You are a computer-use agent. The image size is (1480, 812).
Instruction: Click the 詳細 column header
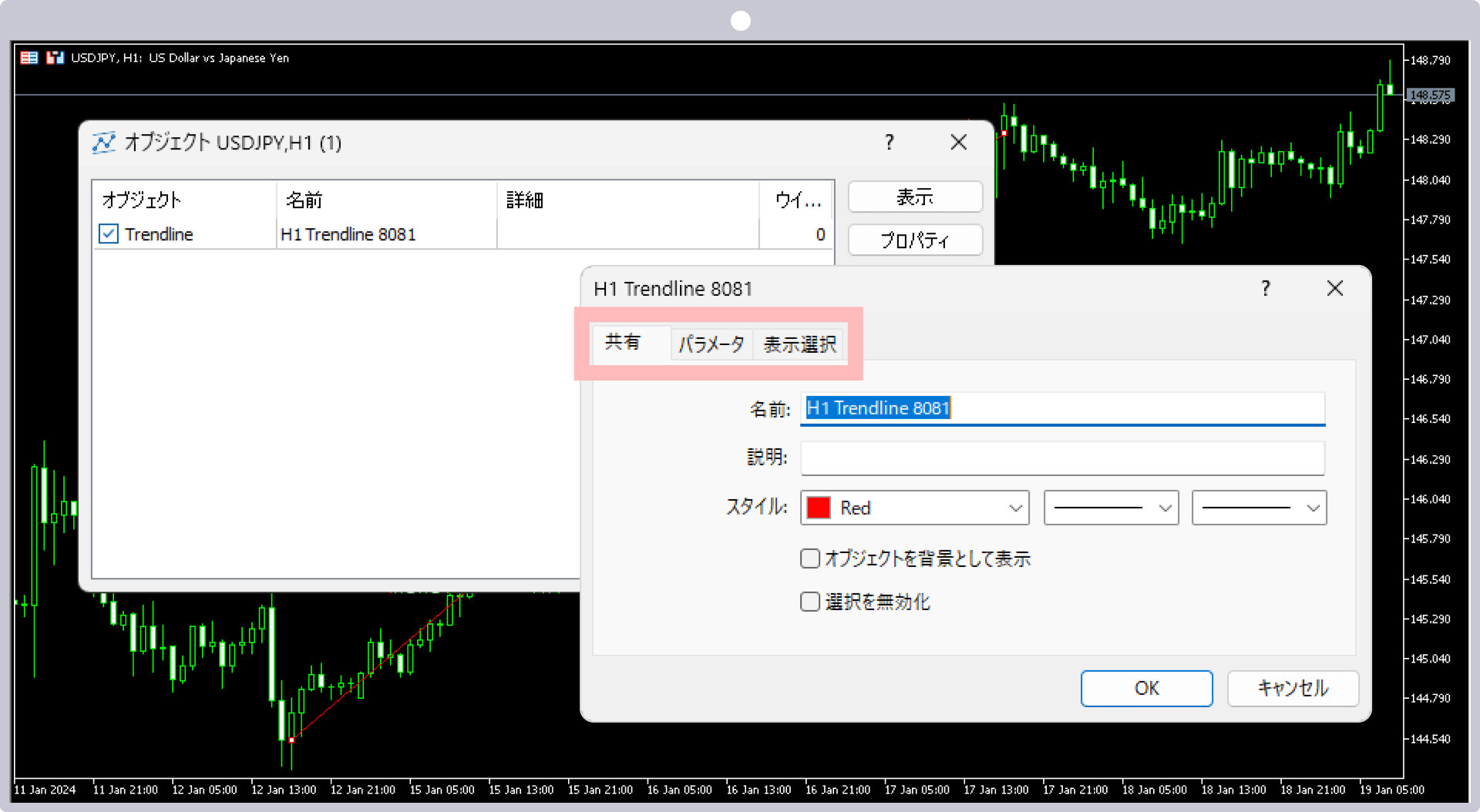627,200
